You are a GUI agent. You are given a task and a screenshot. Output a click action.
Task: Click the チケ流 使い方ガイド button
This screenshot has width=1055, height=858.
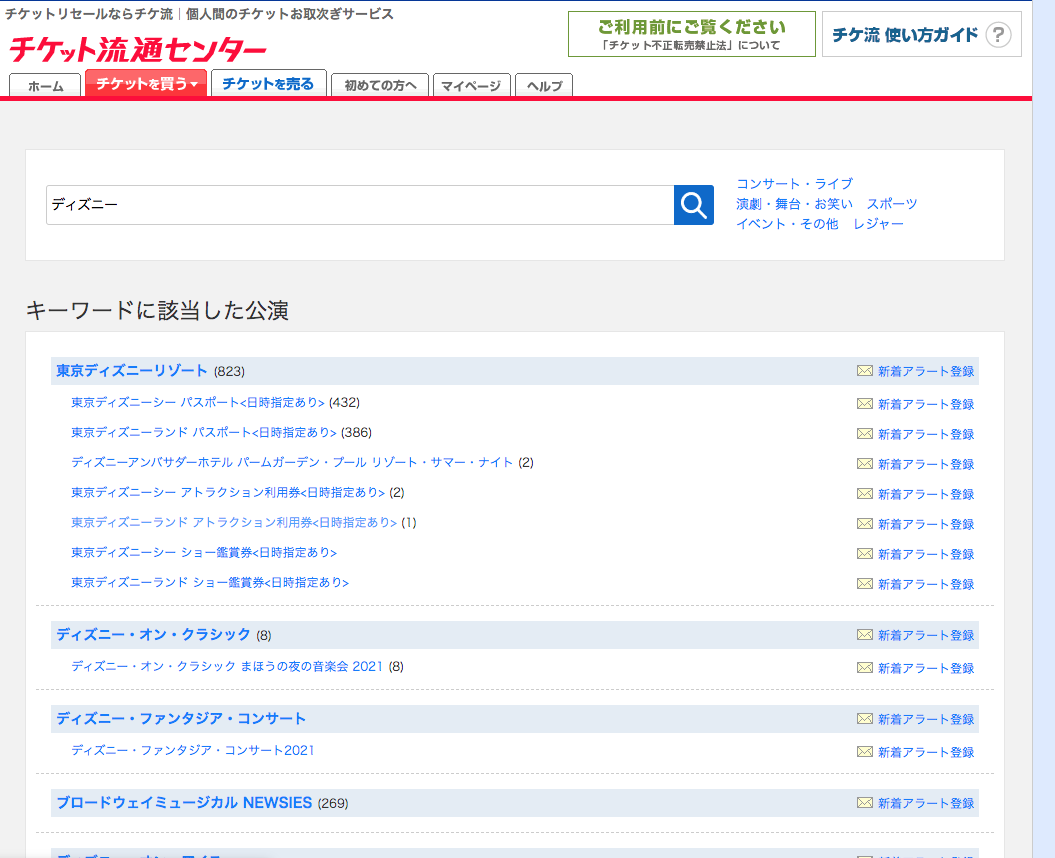click(x=922, y=34)
